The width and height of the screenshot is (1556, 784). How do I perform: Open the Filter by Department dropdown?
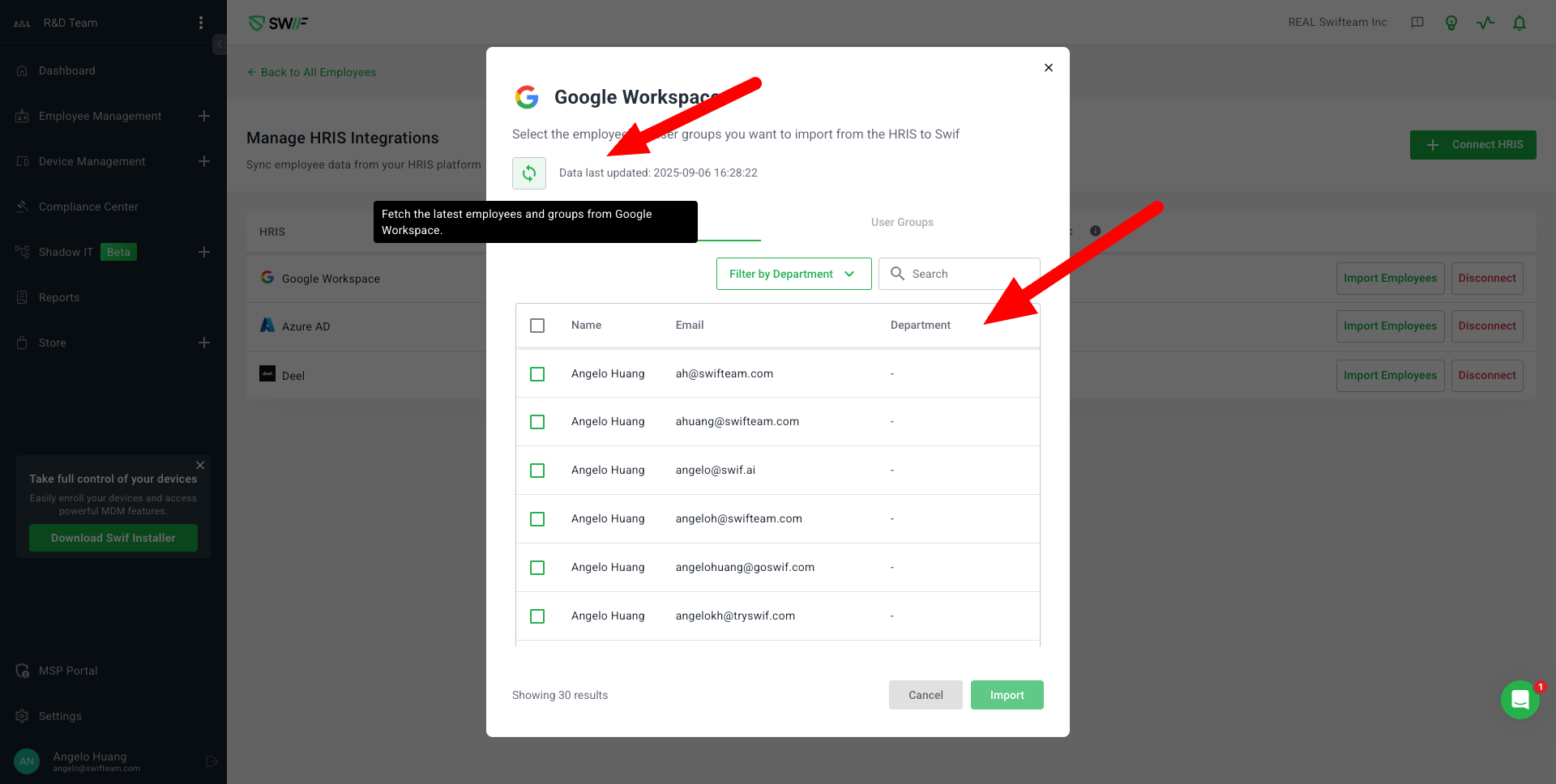pos(793,274)
